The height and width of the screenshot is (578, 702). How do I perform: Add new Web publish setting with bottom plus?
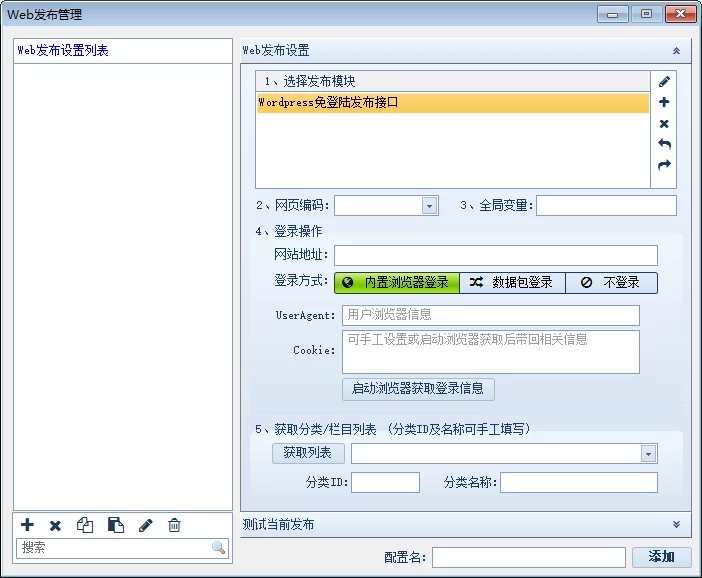(27, 525)
